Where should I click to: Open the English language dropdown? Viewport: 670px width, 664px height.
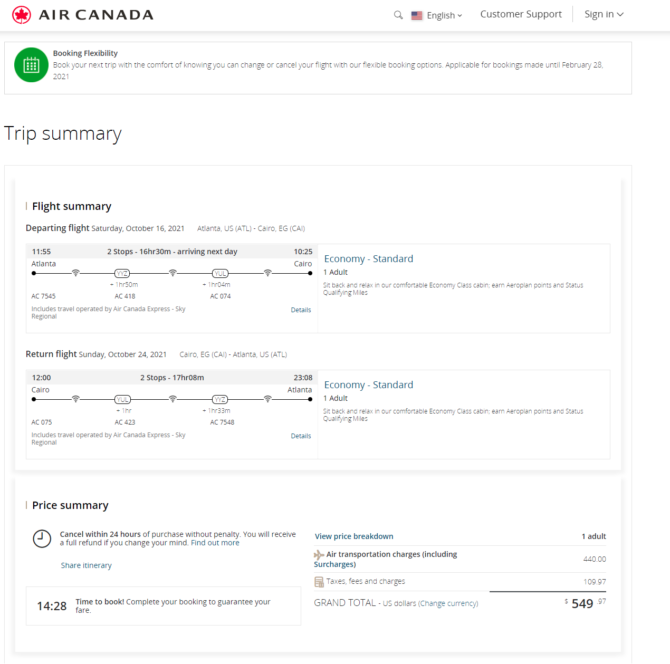pyautogui.click(x=444, y=16)
